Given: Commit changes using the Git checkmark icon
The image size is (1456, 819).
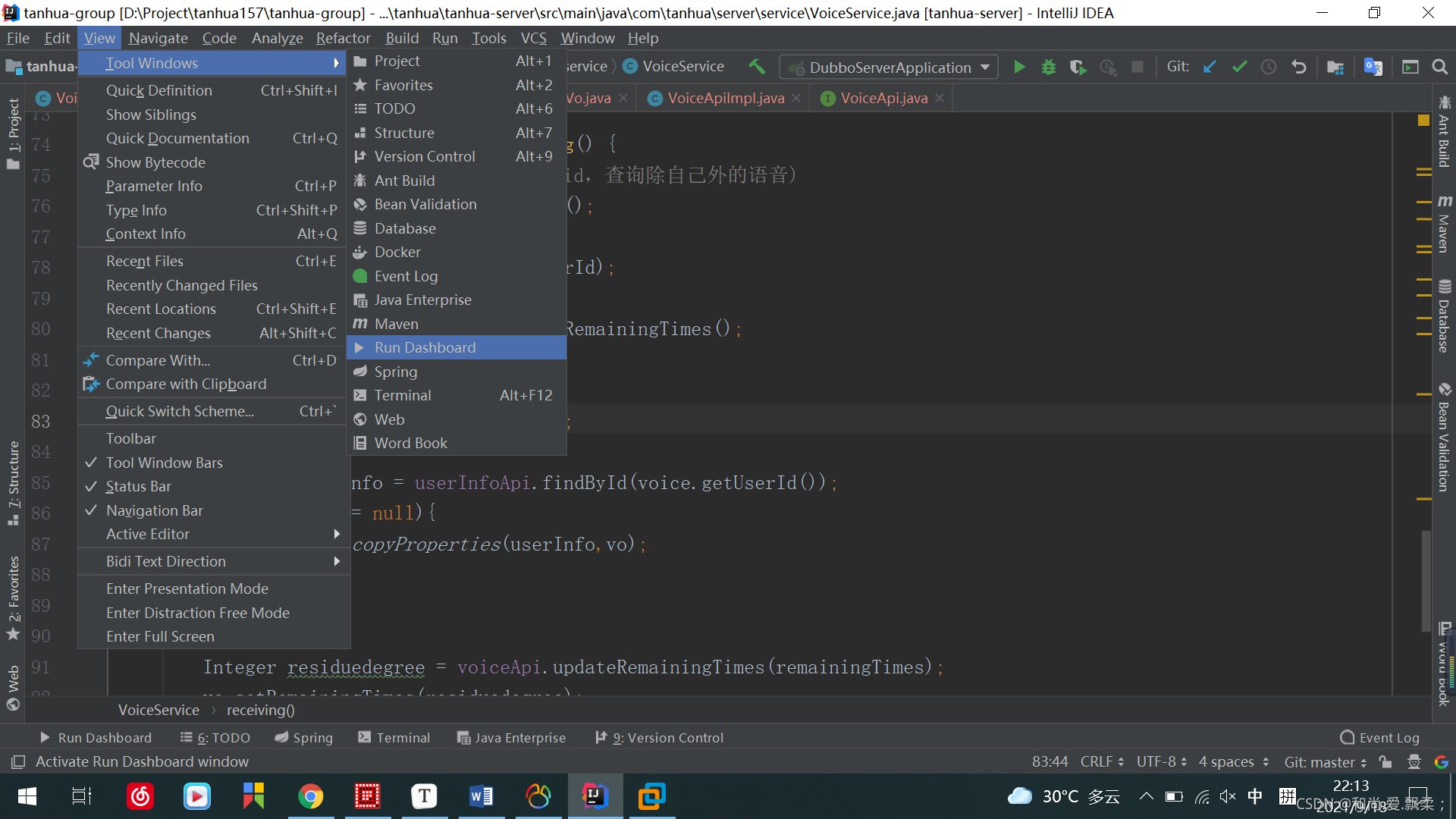Looking at the screenshot, I should pyautogui.click(x=1239, y=67).
